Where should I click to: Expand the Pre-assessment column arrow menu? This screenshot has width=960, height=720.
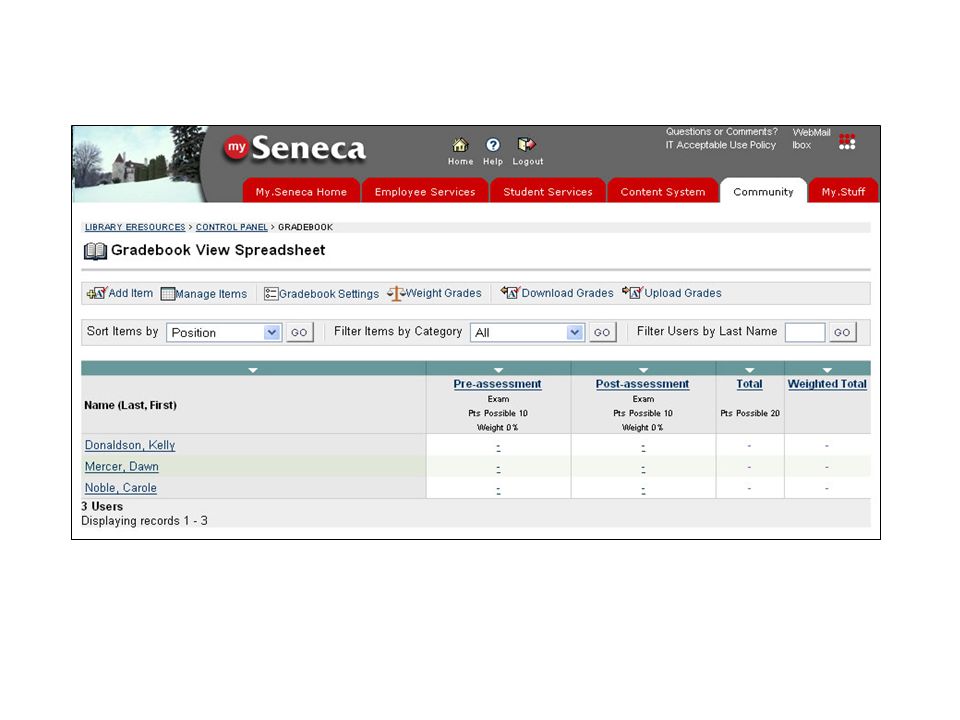point(498,370)
